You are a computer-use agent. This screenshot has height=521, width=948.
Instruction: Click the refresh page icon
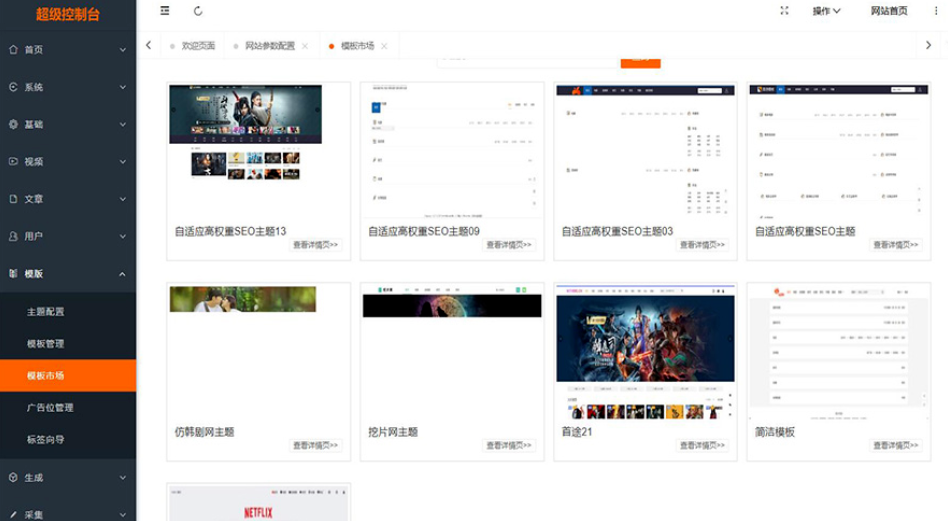(198, 11)
